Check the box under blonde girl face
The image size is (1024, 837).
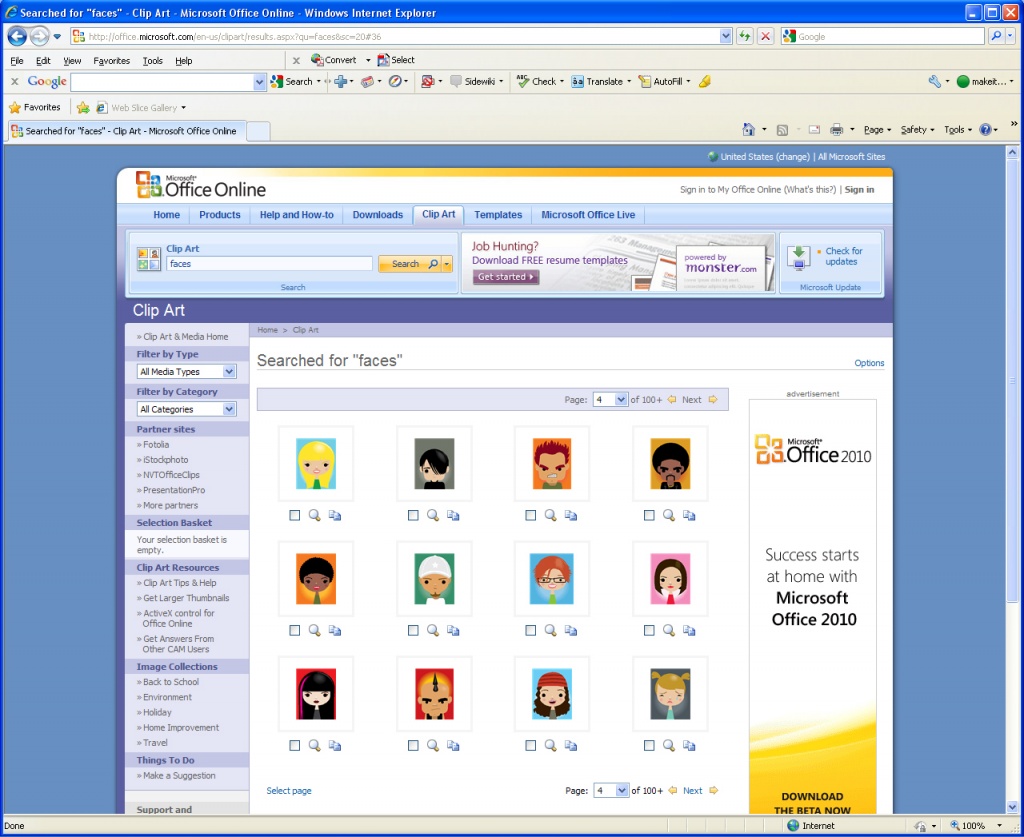tap(295, 515)
